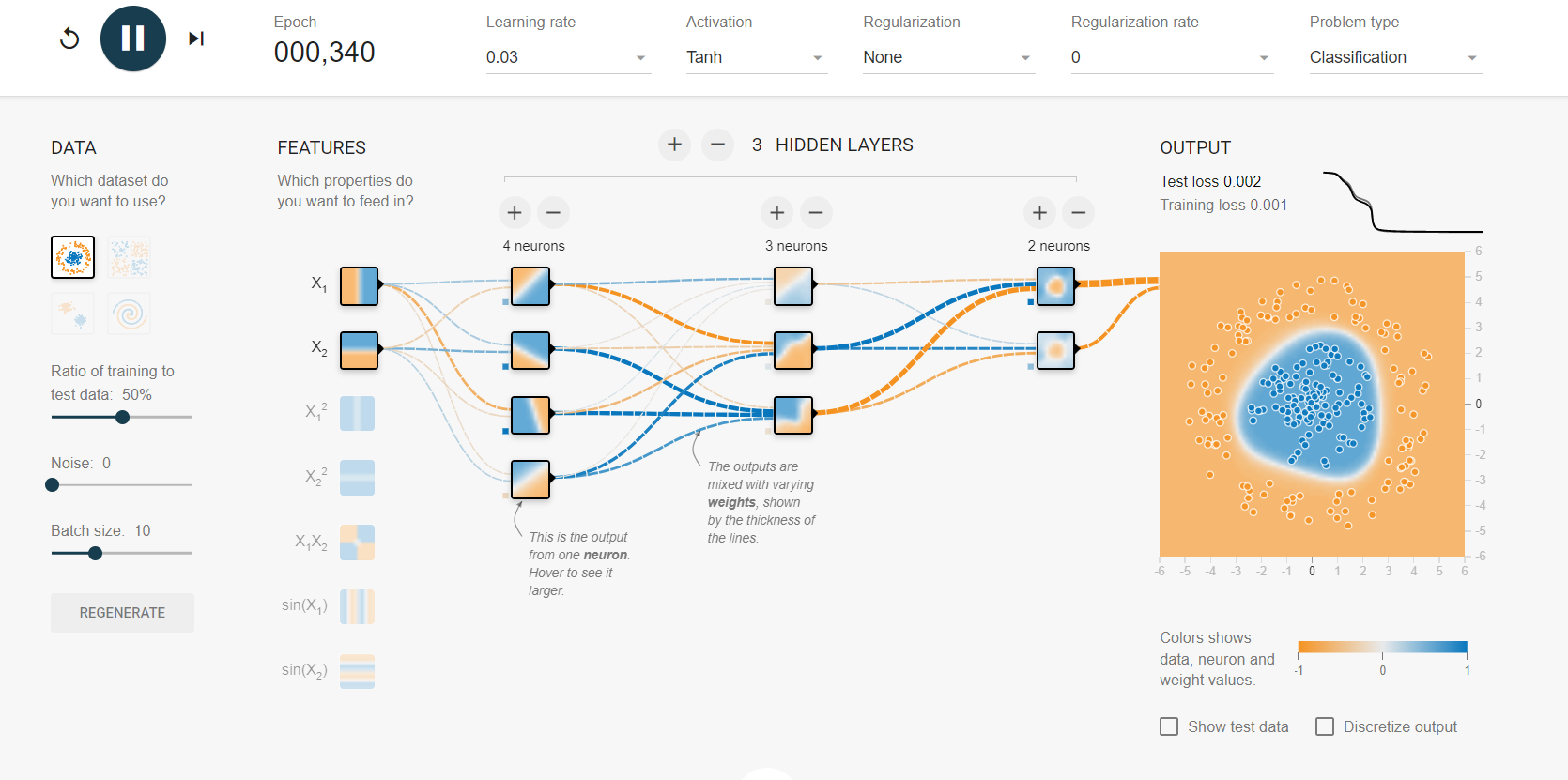Step forward one epoch
The height and width of the screenshot is (780, 1568).
click(x=196, y=38)
